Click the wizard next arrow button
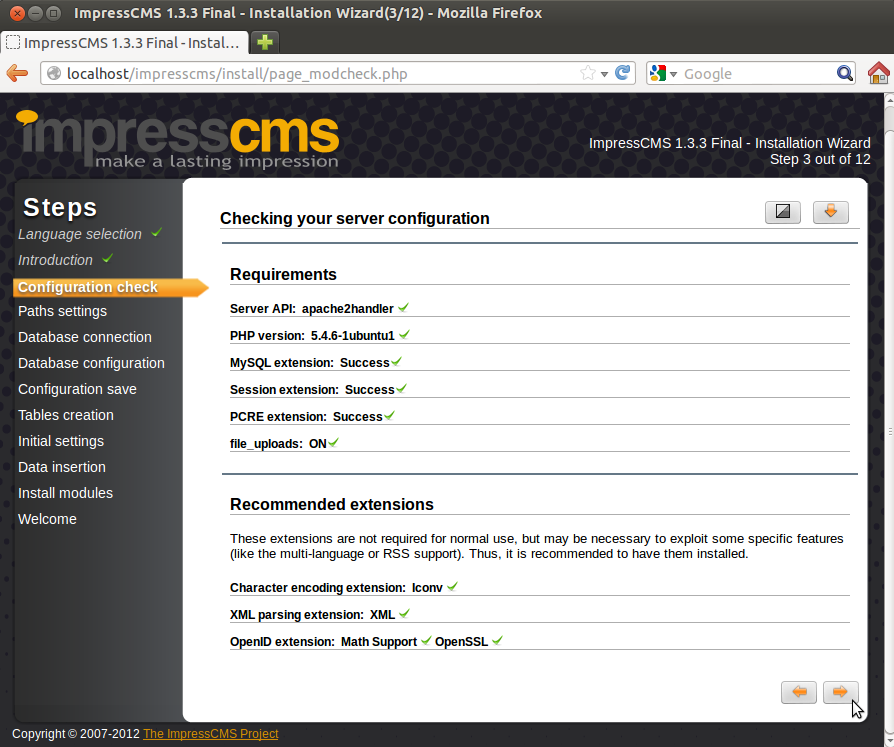 pos(840,692)
